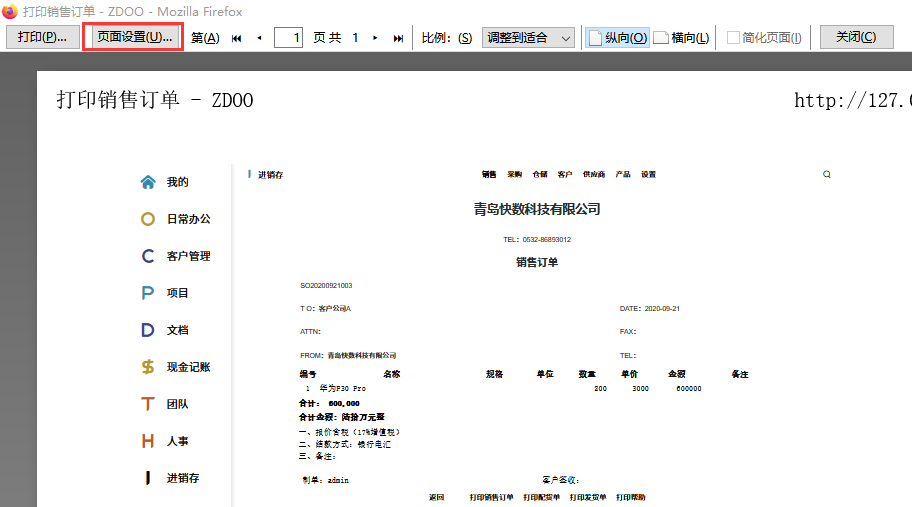Click the current page number field
Image resolution: width=912 pixels, height=507 pixels.
coord(288,38)
